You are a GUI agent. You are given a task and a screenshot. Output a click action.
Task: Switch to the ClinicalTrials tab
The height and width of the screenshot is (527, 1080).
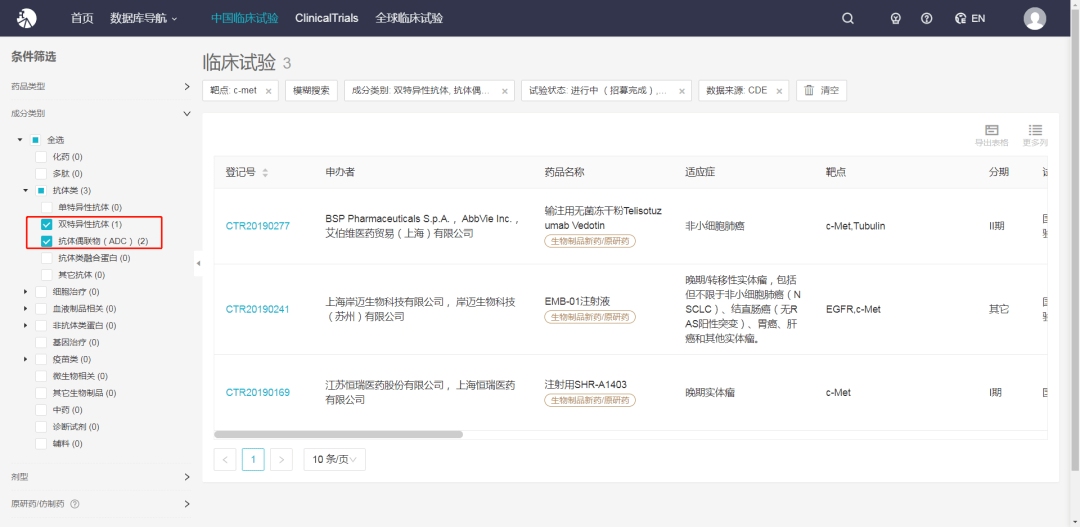tap(326, 19)
